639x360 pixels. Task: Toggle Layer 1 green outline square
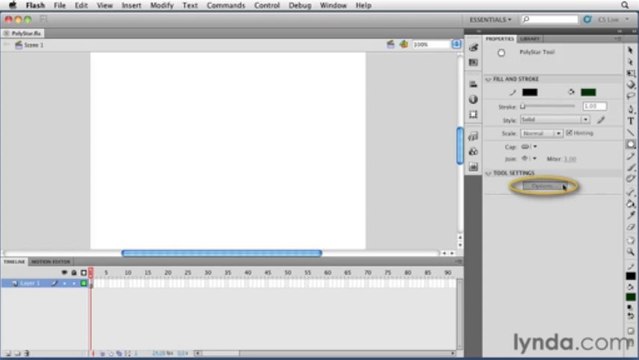(x=84, y=283)
